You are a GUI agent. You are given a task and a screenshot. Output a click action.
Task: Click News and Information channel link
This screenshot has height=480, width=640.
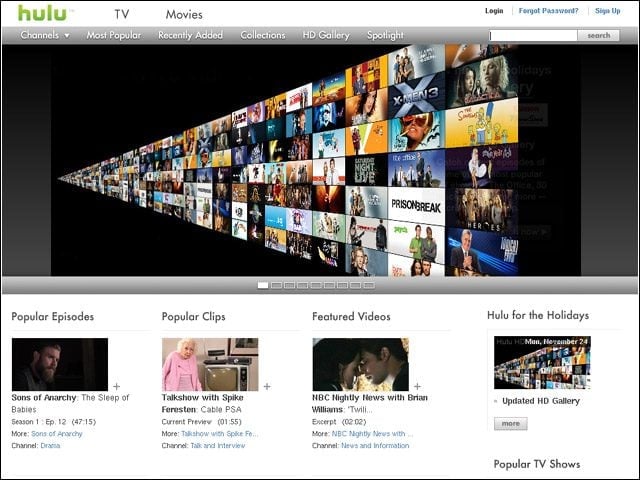point(375,446)
